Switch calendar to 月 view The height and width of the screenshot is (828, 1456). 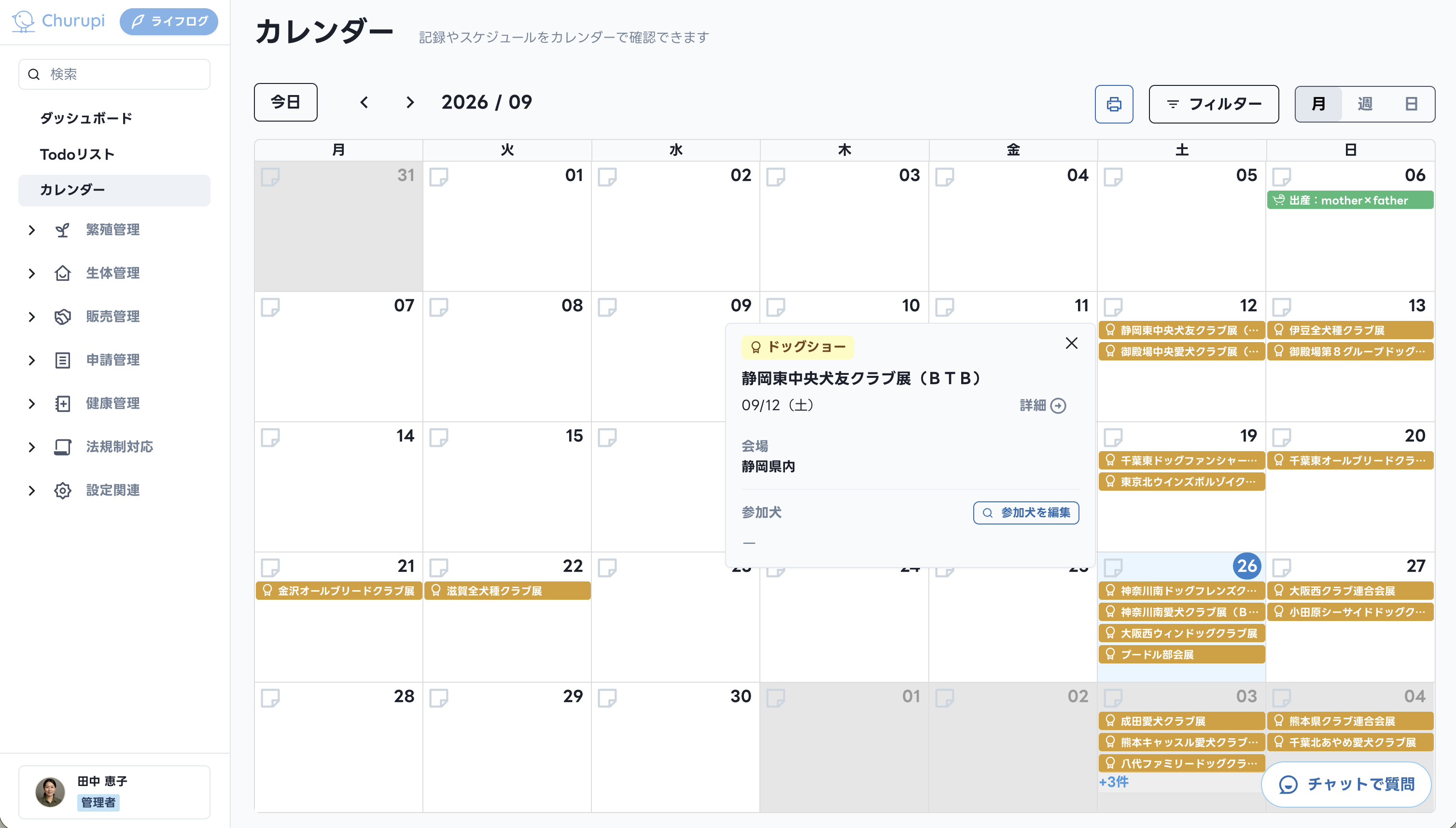[x=1319, y=104]
